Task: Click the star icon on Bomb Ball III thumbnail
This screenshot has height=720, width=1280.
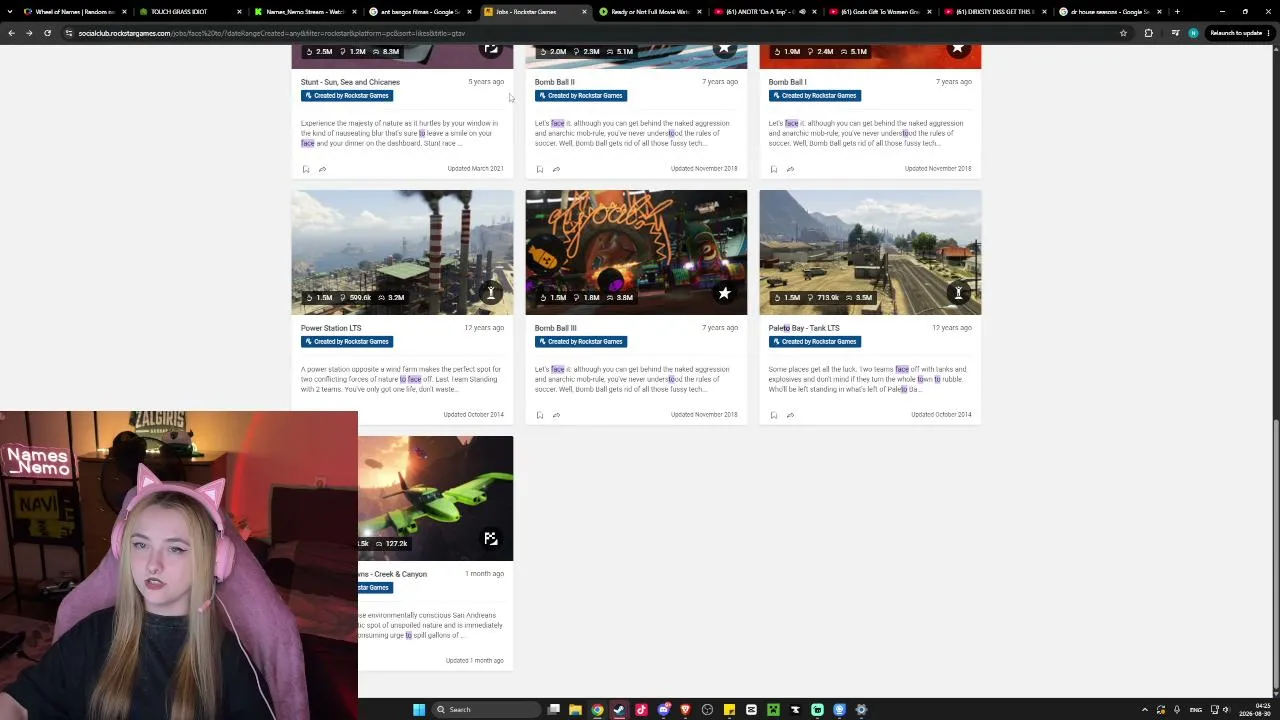Action: tap(724, 293)
